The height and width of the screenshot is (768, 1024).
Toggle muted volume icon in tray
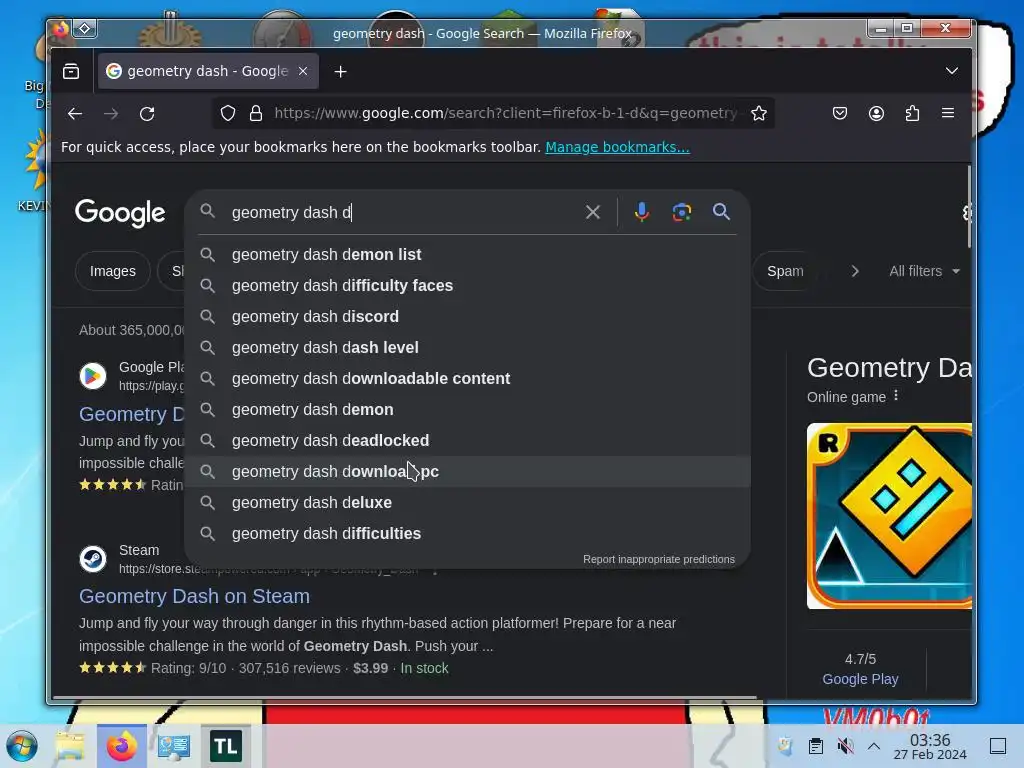pyautogui.click(x=845, y=746)
